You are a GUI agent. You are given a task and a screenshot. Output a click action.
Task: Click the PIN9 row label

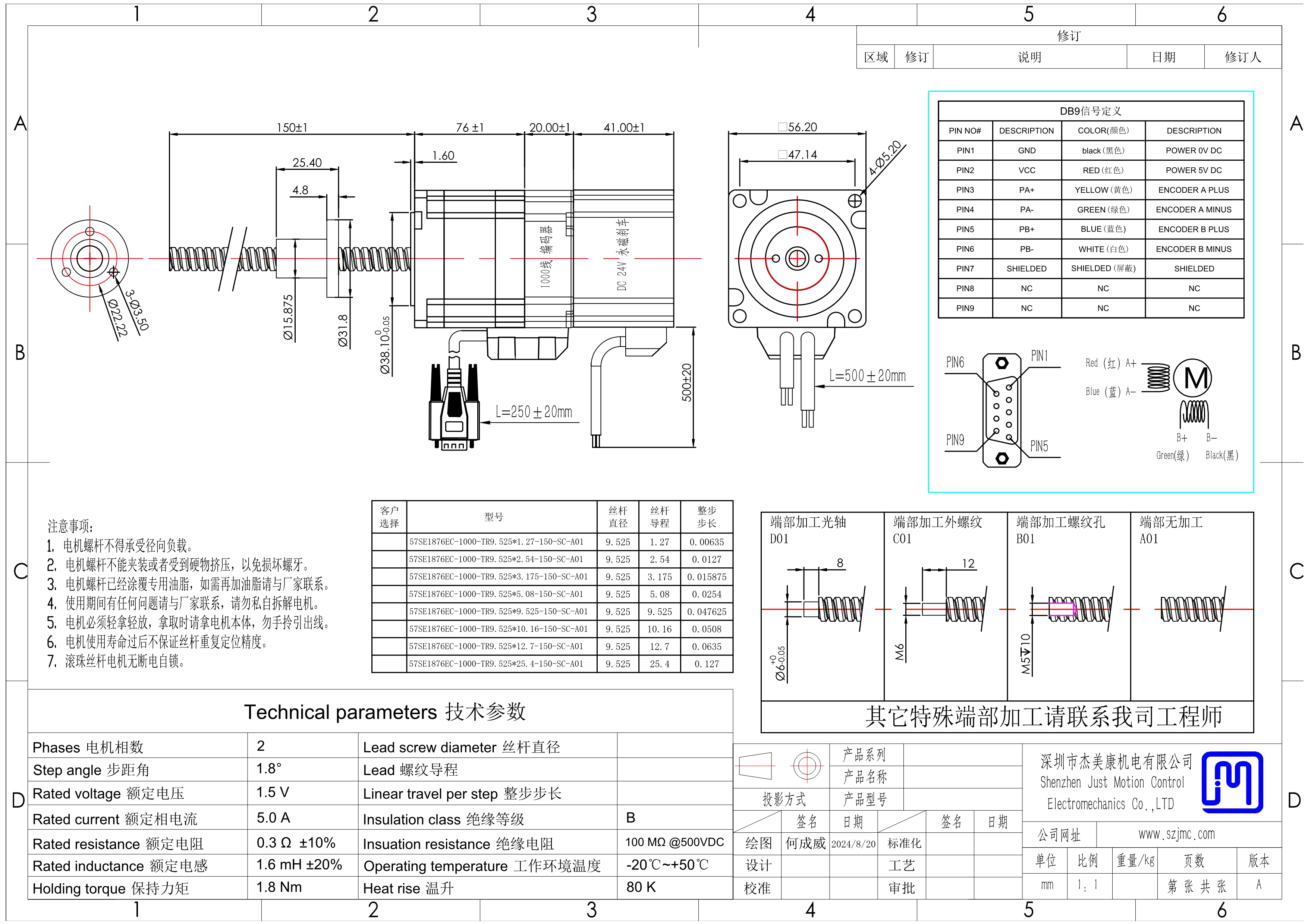tap(965, 308)
